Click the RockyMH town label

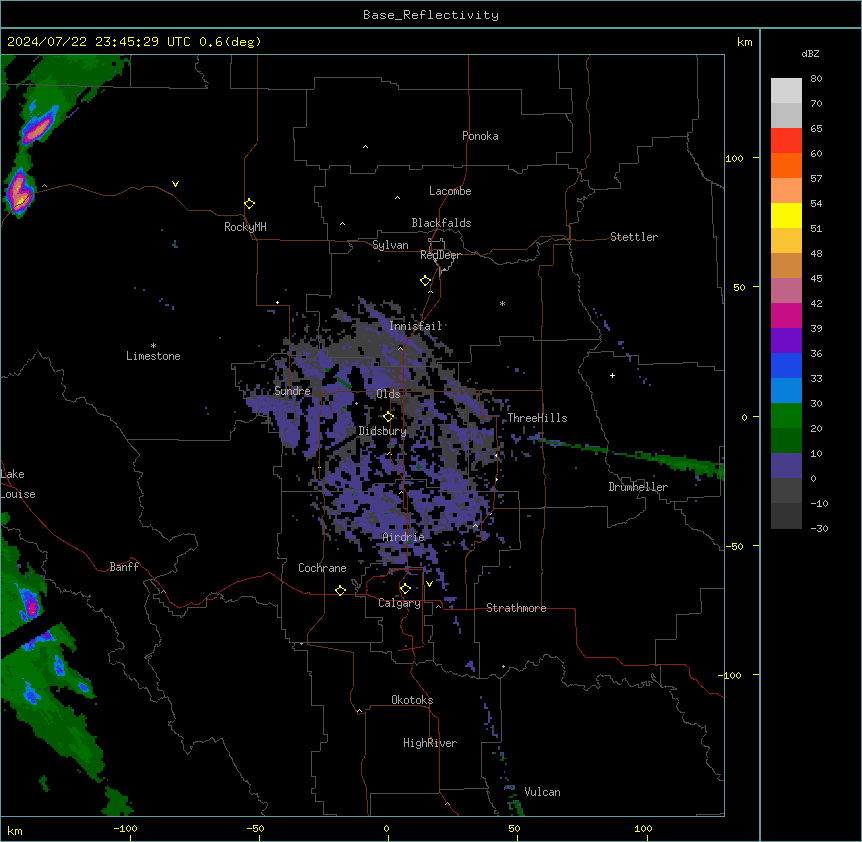coord(245,227)
